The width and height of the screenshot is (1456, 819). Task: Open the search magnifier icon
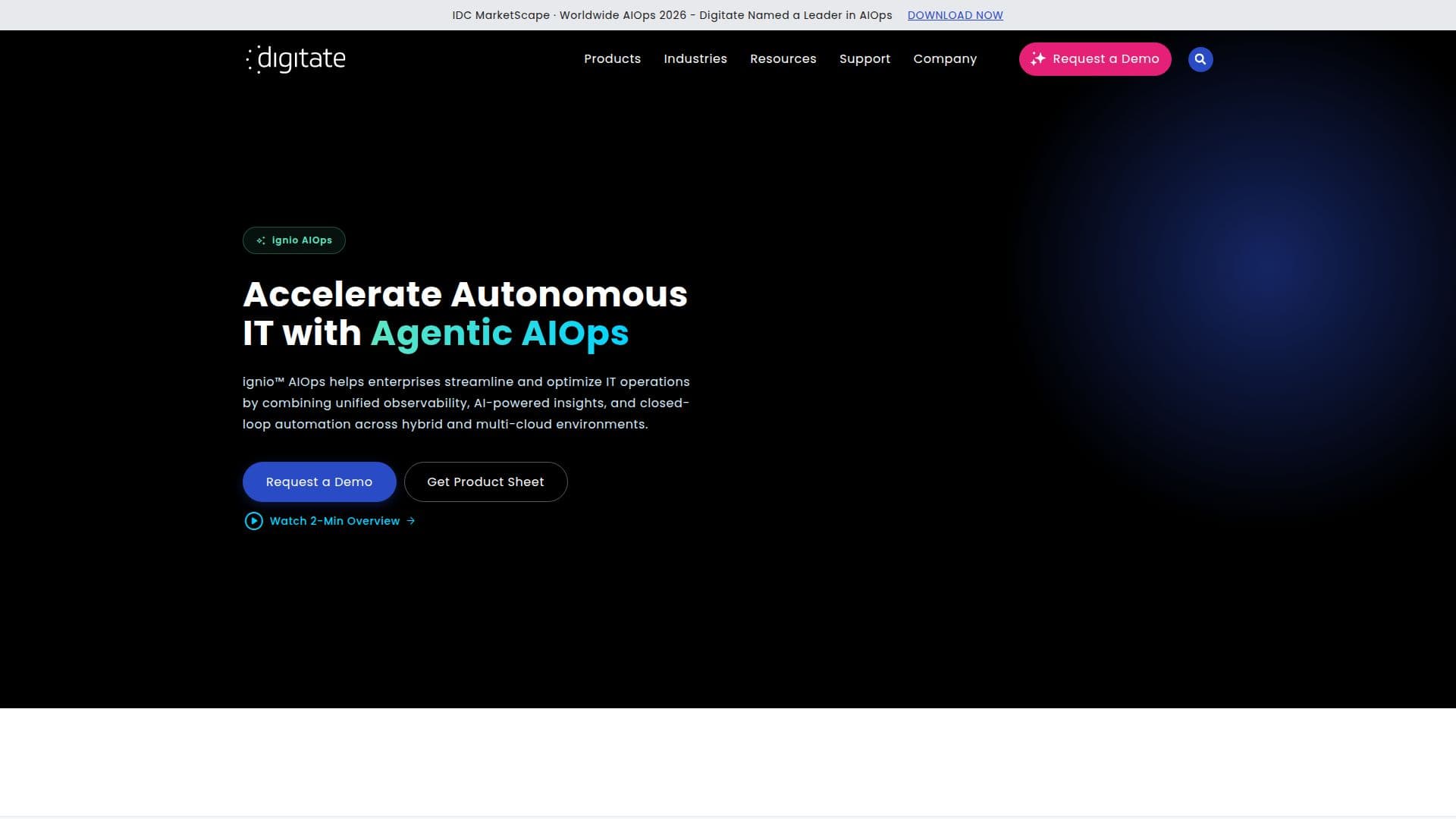[1200, 59]
